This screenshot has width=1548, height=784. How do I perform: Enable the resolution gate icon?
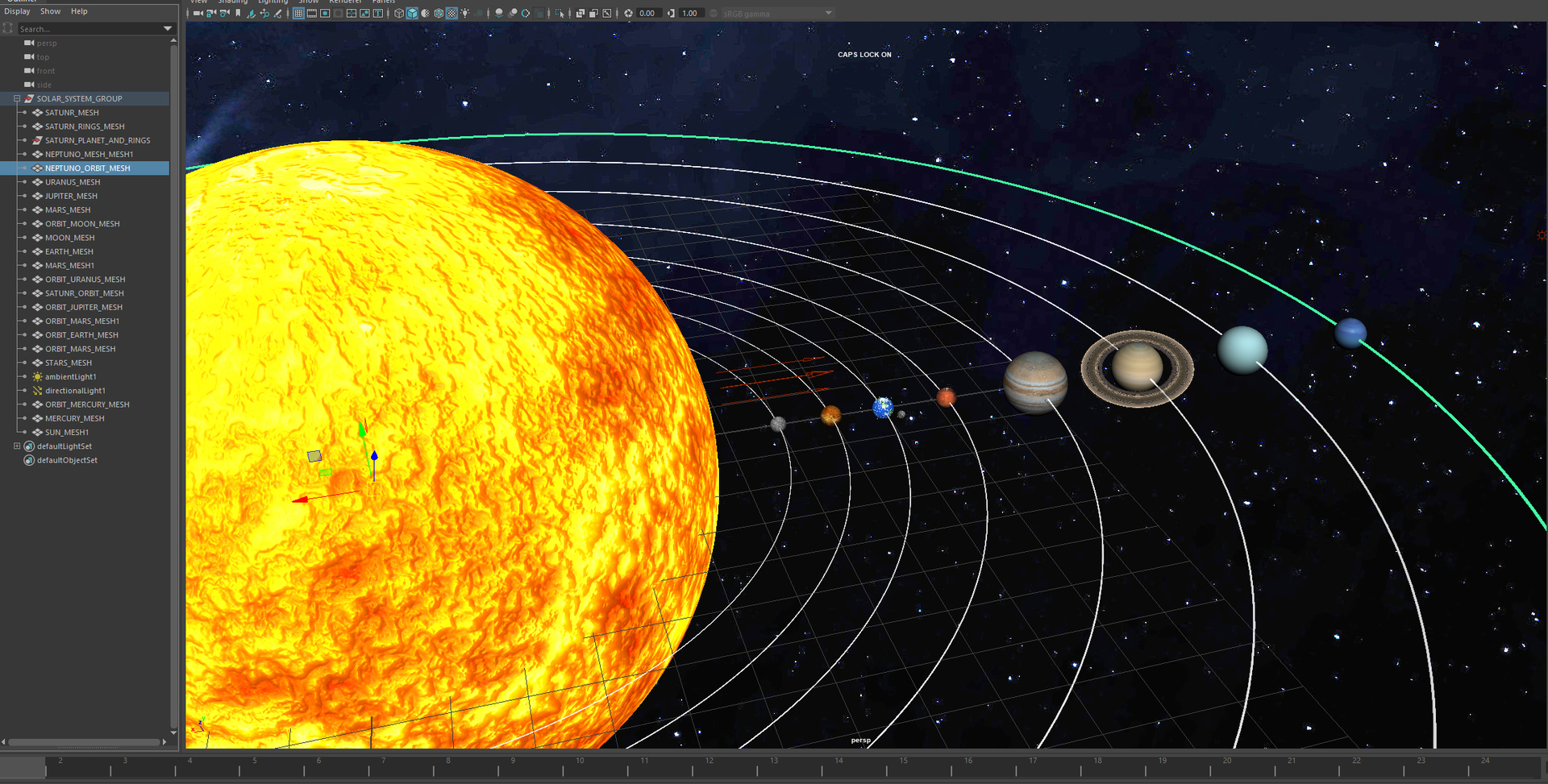(x=324, y=13)
